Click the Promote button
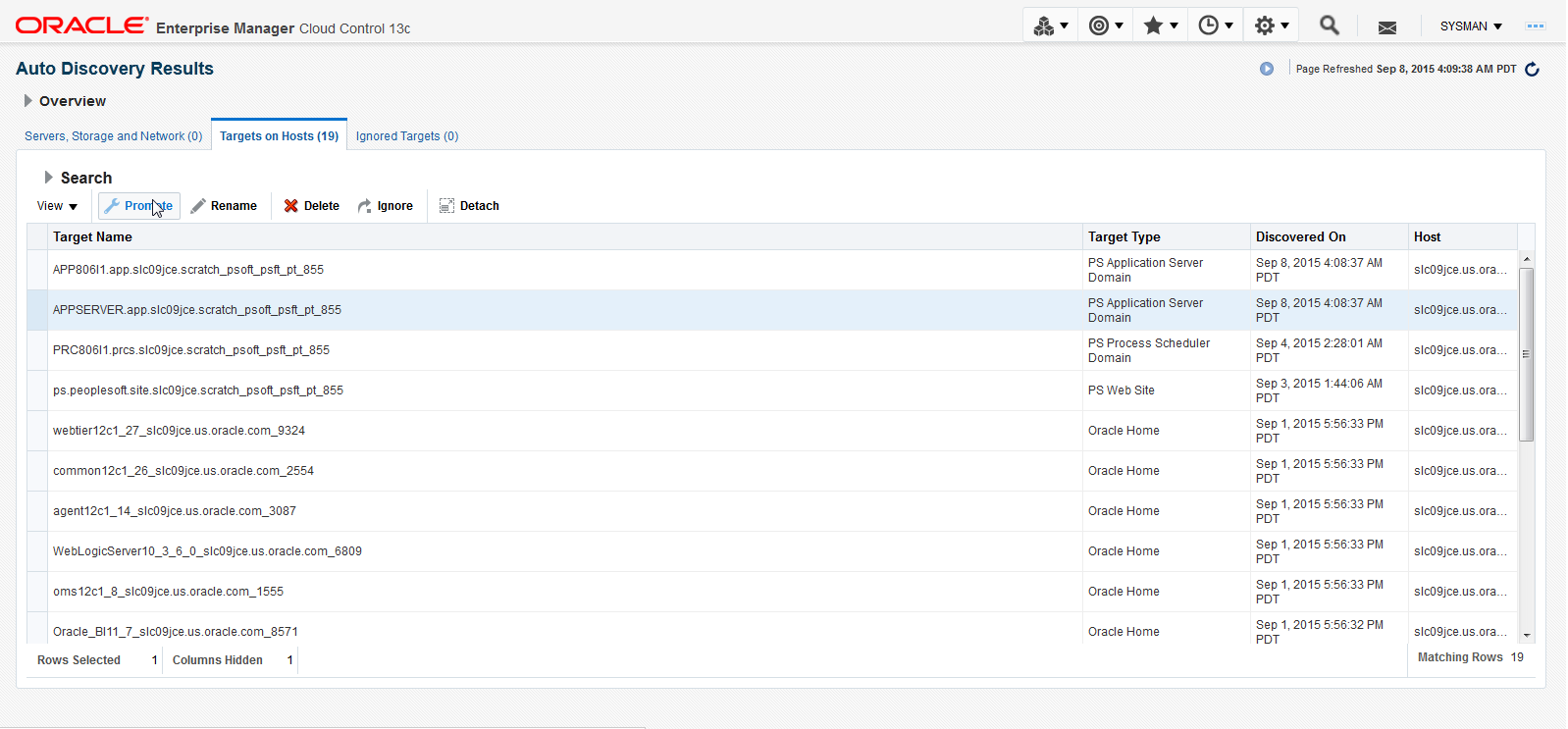Viewport: 1568px width, 729px height. coord(138,206)
